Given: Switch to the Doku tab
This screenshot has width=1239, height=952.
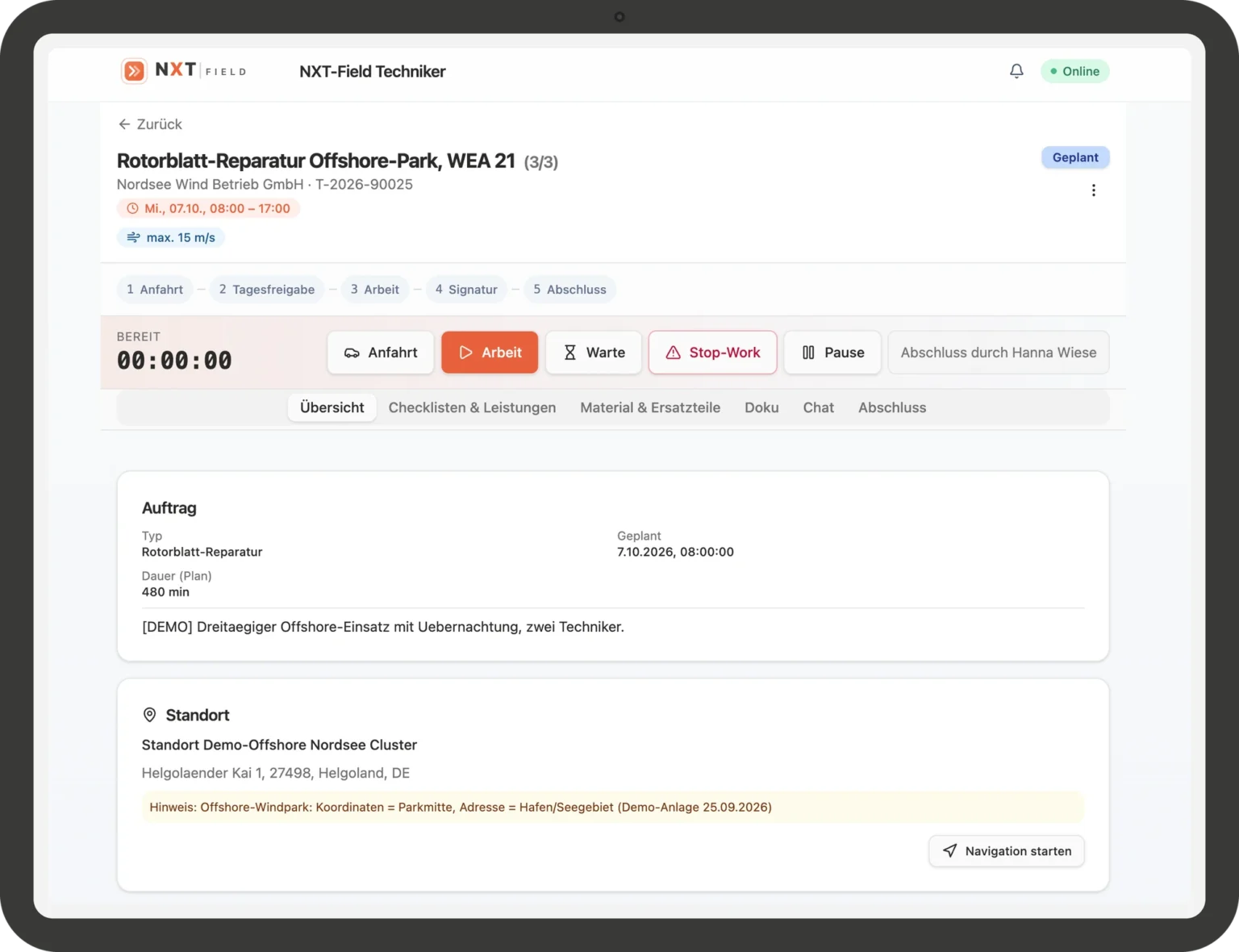Looking at the screenshot, I should coord(761,407).
